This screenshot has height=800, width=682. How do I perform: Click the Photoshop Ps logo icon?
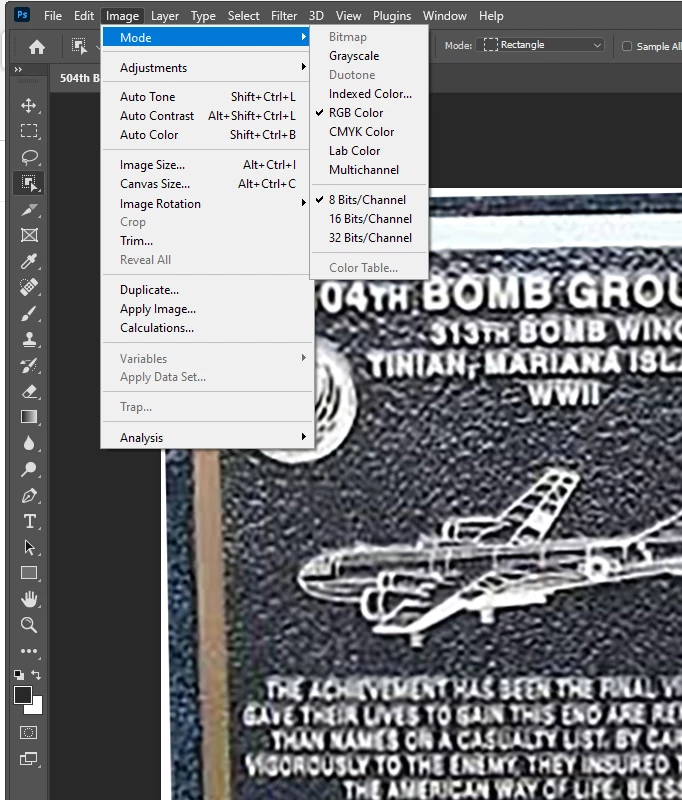click(22, 14)
